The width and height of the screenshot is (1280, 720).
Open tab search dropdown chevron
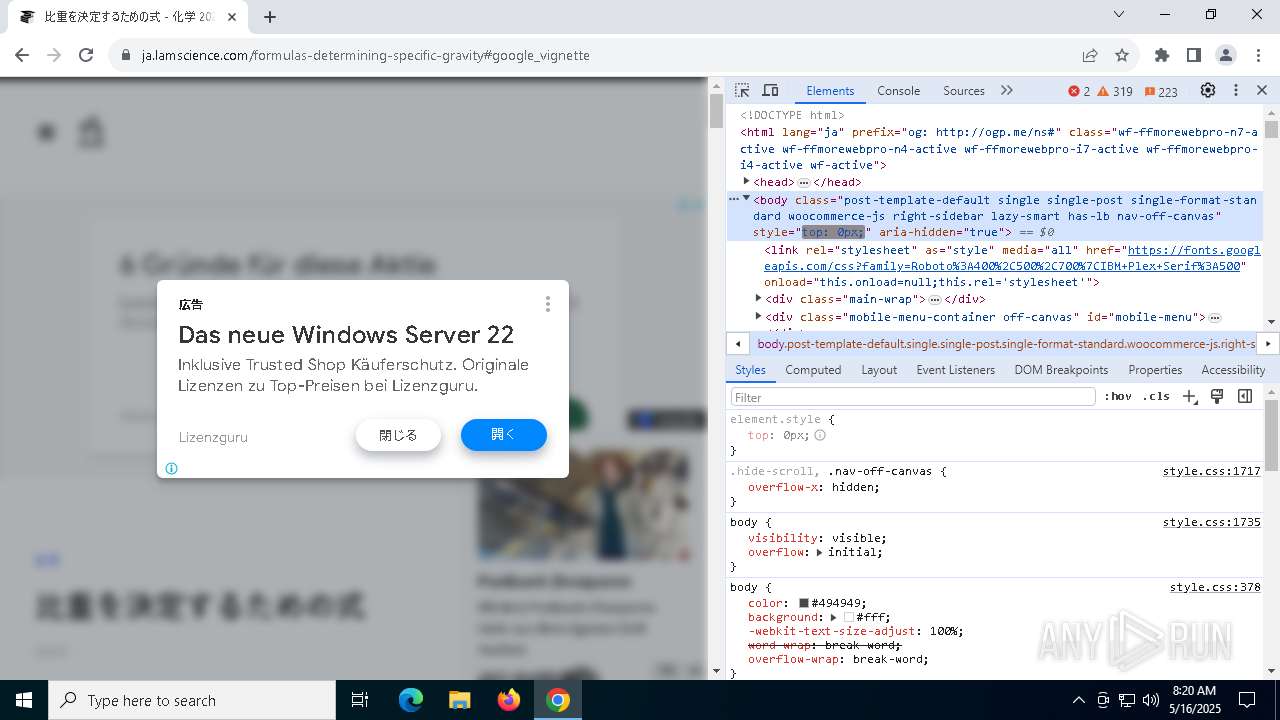(1119, 15)
